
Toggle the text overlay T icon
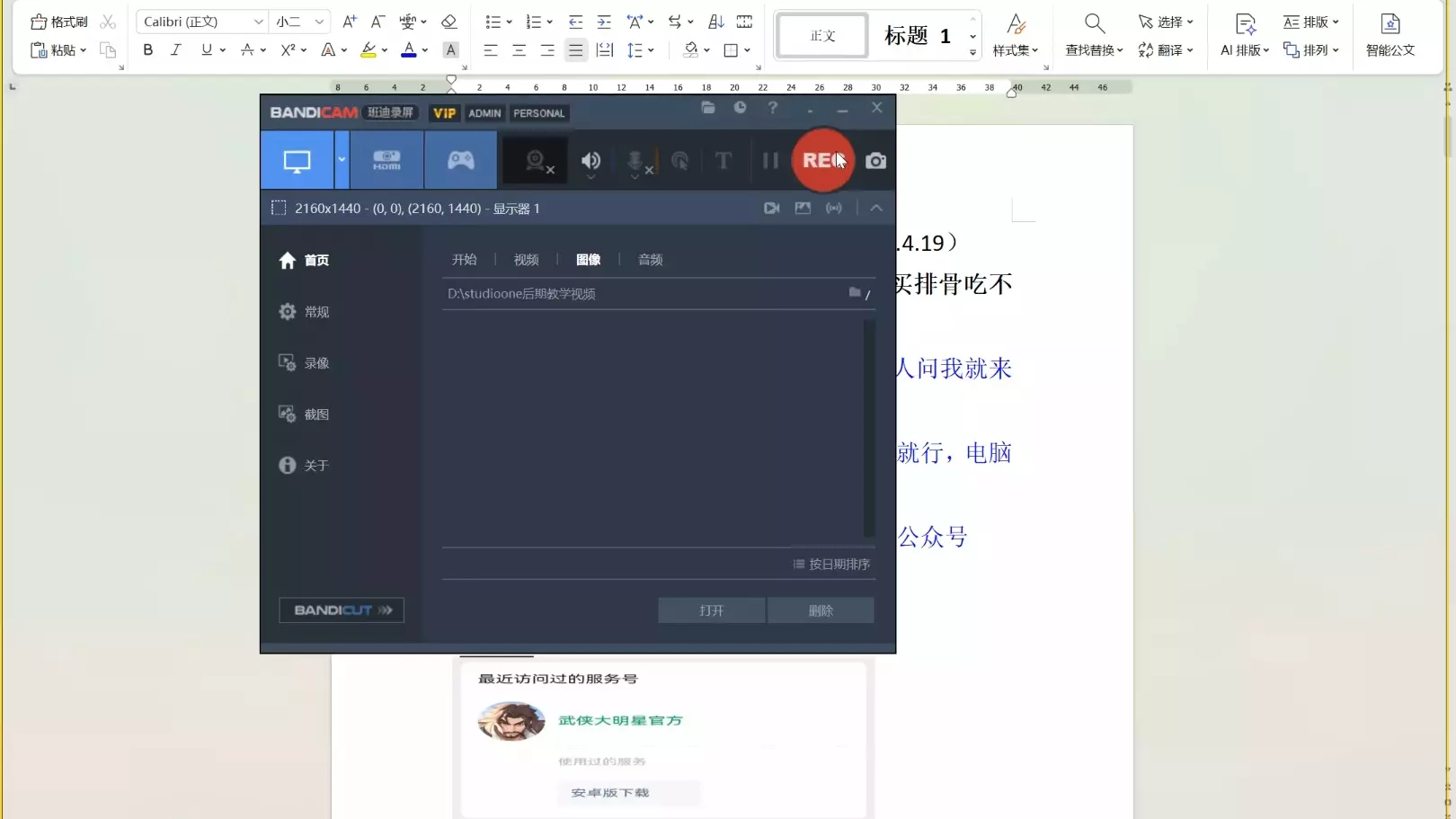click(x=723, y=161)
